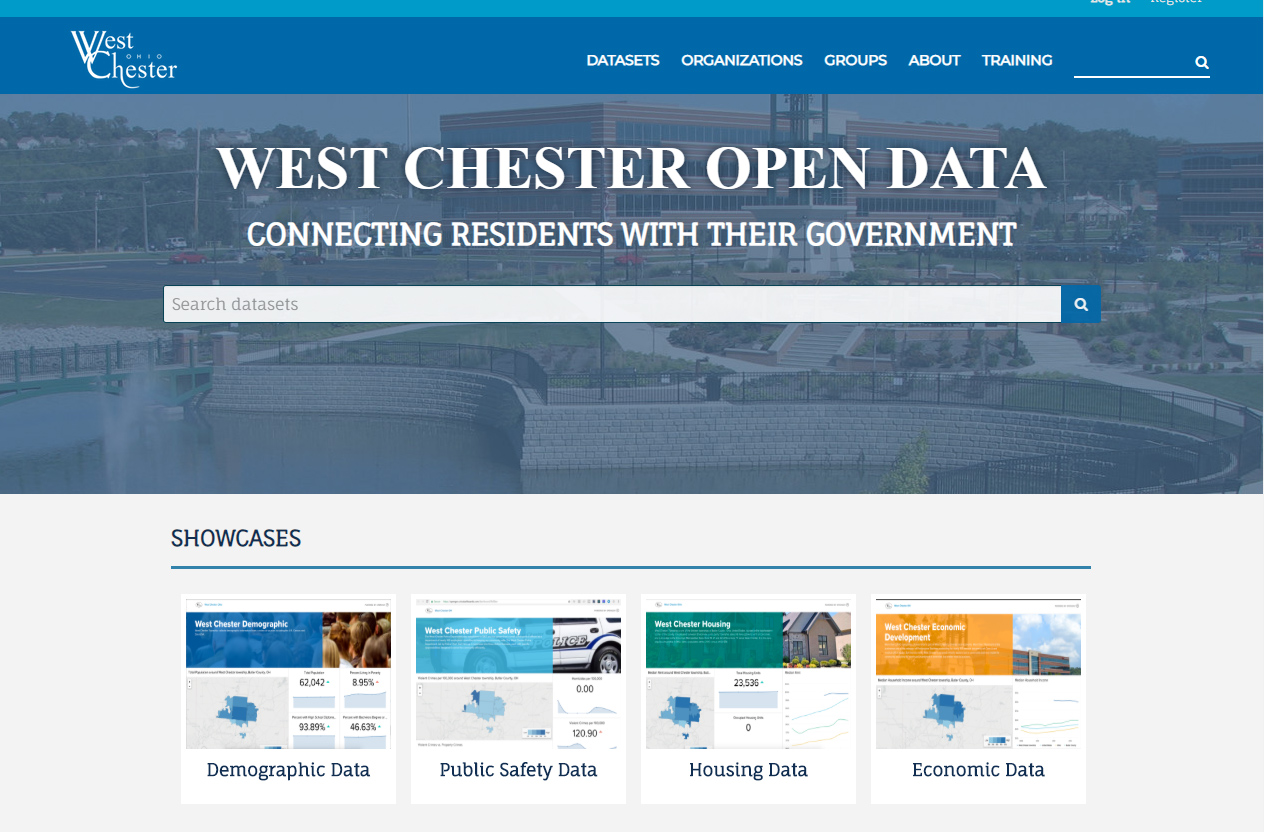Viewport: 1264px width, 832px height.
Task: Open the Public Safety Data showcase thumbnail
Action: pyautogui.click(x=518, y=672)
